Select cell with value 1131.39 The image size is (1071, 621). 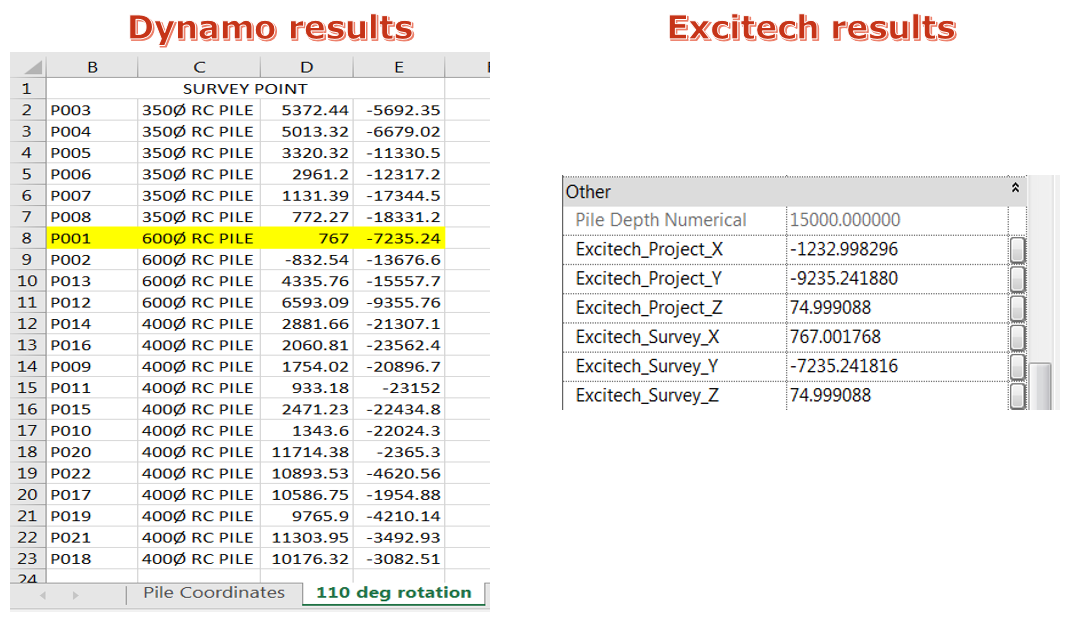tap(307, 195)
